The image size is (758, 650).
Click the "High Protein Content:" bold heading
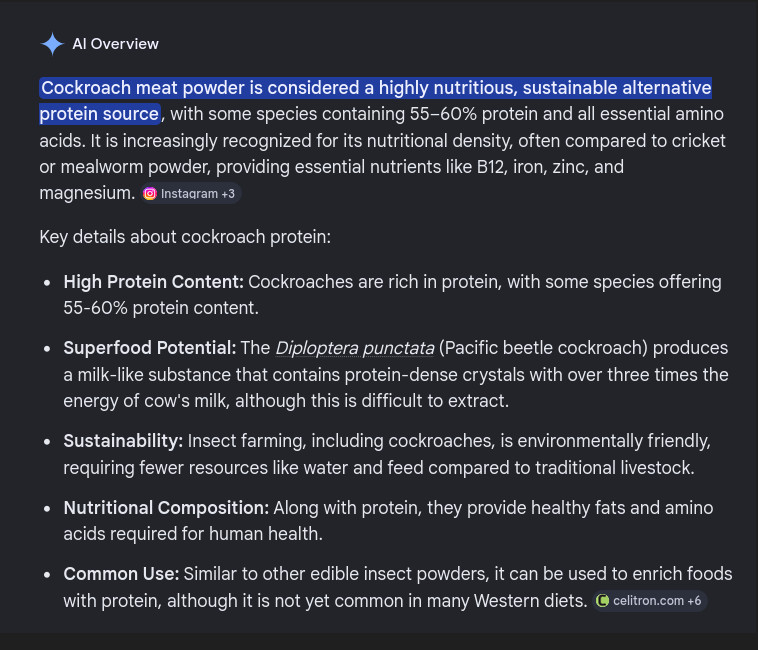pos(153,282)
